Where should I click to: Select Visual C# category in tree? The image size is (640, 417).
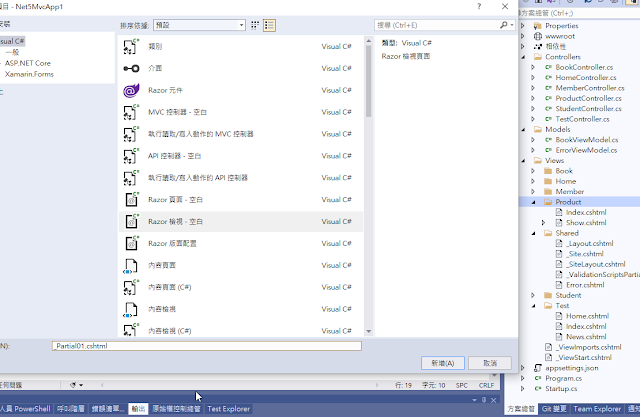[12, 41]
